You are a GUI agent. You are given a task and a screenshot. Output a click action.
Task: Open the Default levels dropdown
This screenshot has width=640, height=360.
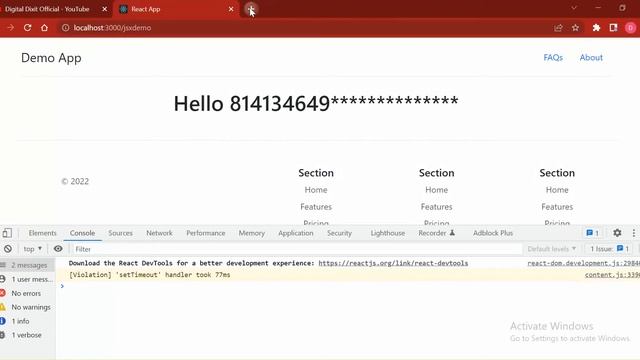tap(551, 249)
